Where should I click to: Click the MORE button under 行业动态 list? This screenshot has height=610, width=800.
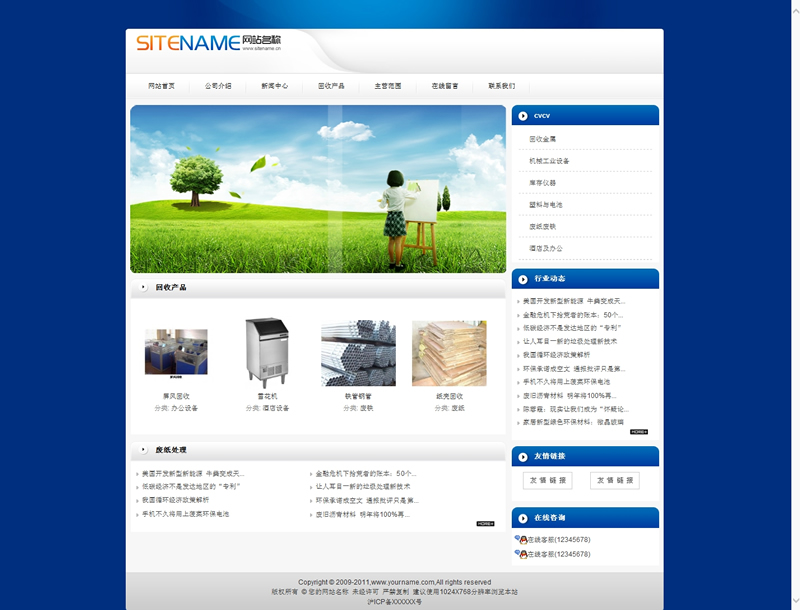point(638,432)
